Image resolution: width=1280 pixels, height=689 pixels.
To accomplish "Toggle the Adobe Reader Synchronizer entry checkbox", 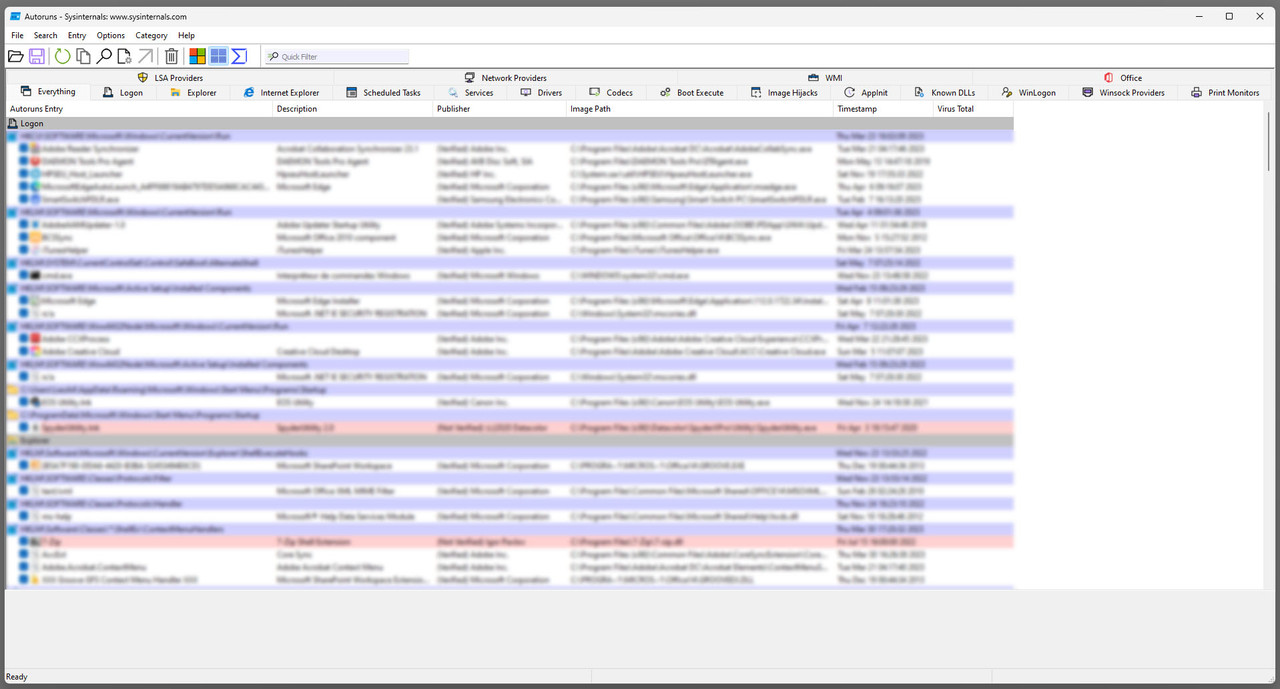I will (25, 148).
